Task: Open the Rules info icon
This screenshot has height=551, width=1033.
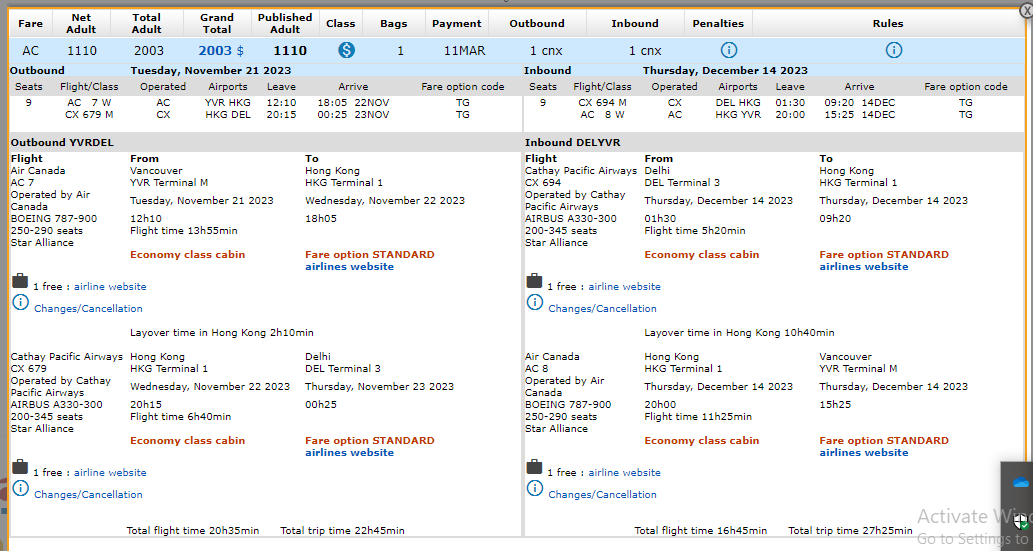Action: (893, 50)
